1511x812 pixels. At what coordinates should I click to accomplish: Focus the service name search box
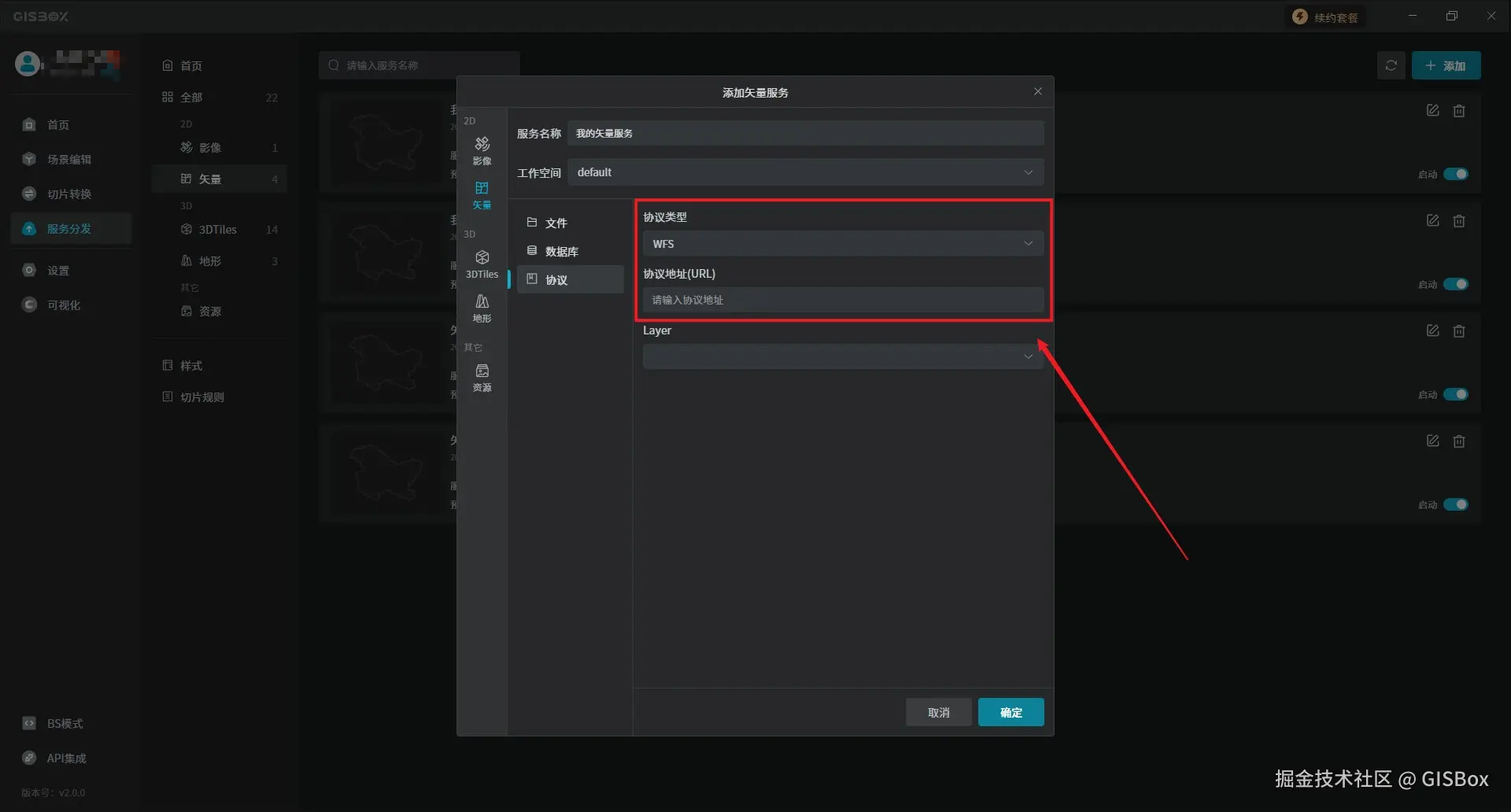click(419, 65)
